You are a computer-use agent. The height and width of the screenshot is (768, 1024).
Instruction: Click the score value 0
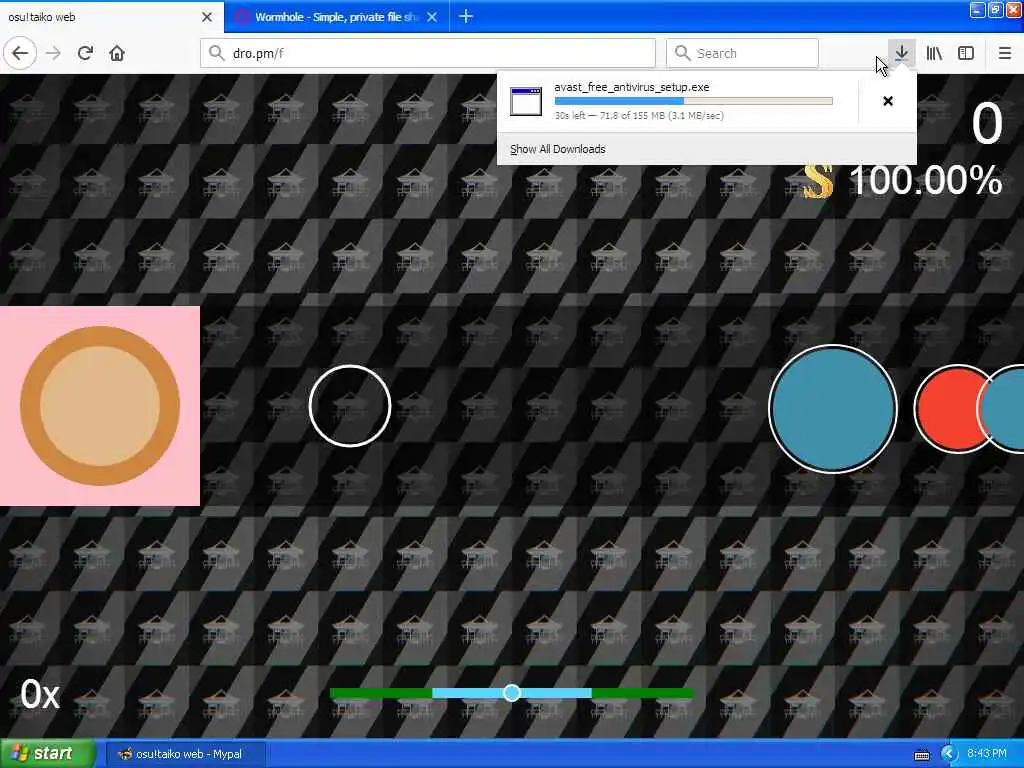987,123
